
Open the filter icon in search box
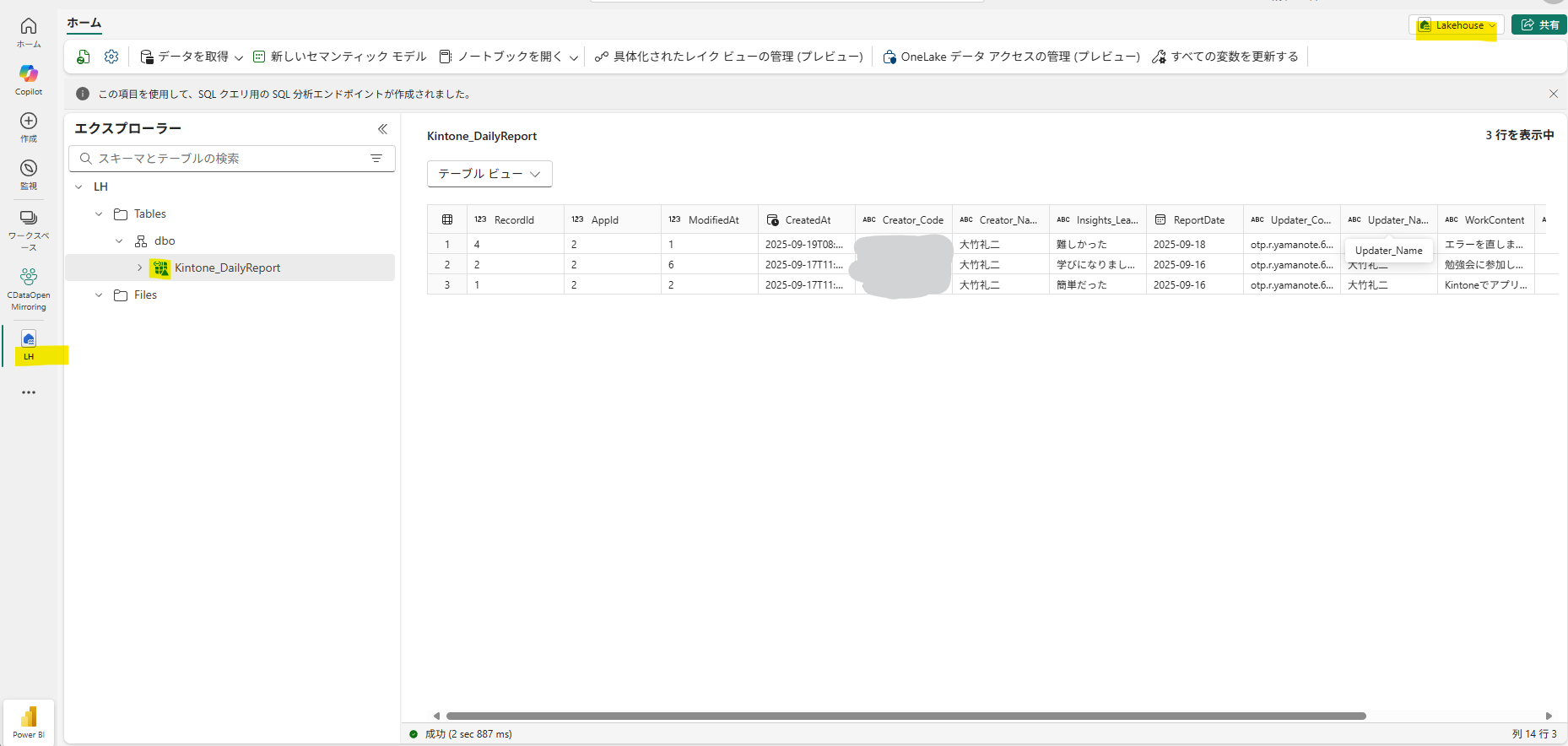[376, 159]
